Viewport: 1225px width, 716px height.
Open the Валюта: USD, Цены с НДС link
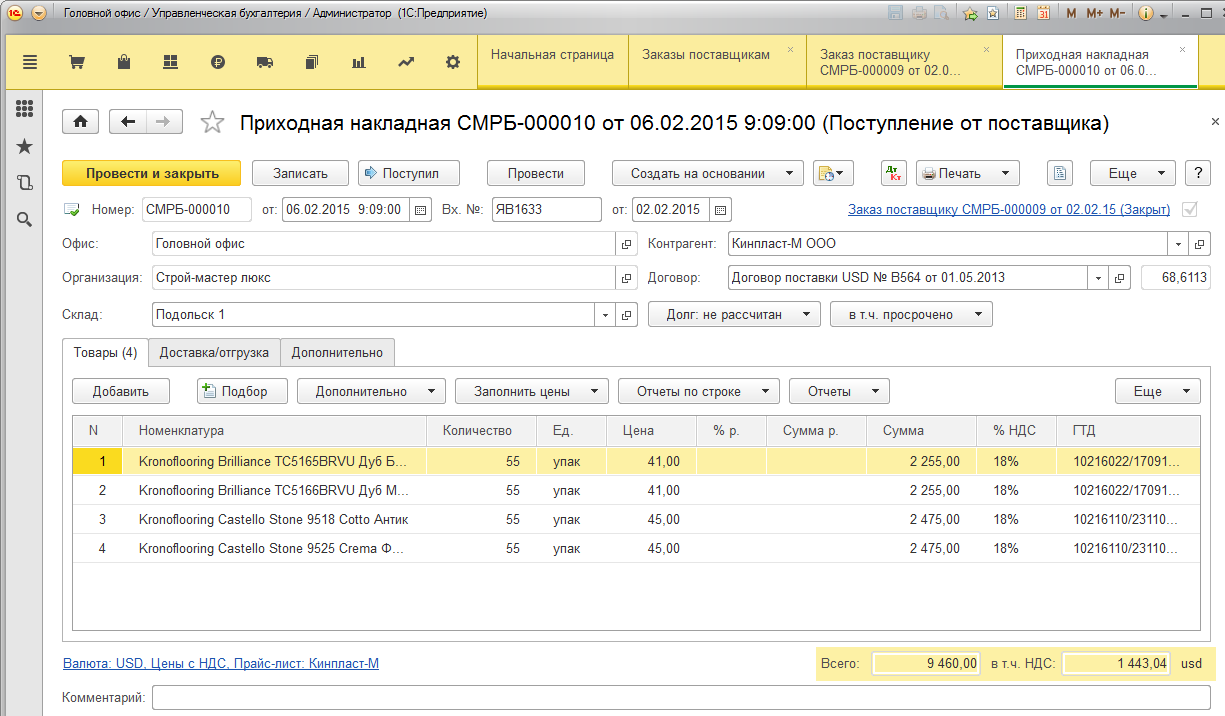point(221,663)
